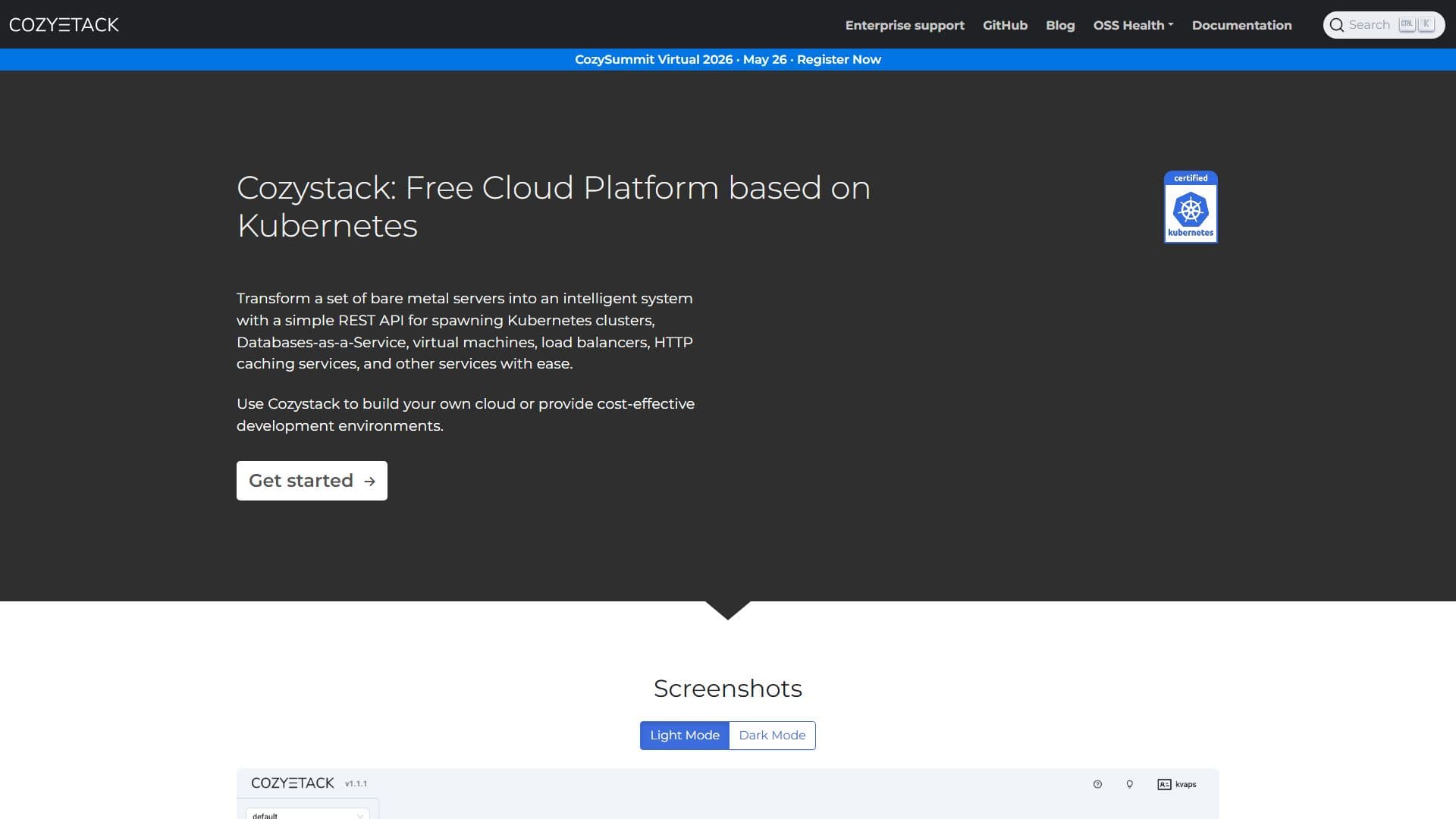
Task: Switch screenshots to Dark Mode
Action: pos(772,736)
